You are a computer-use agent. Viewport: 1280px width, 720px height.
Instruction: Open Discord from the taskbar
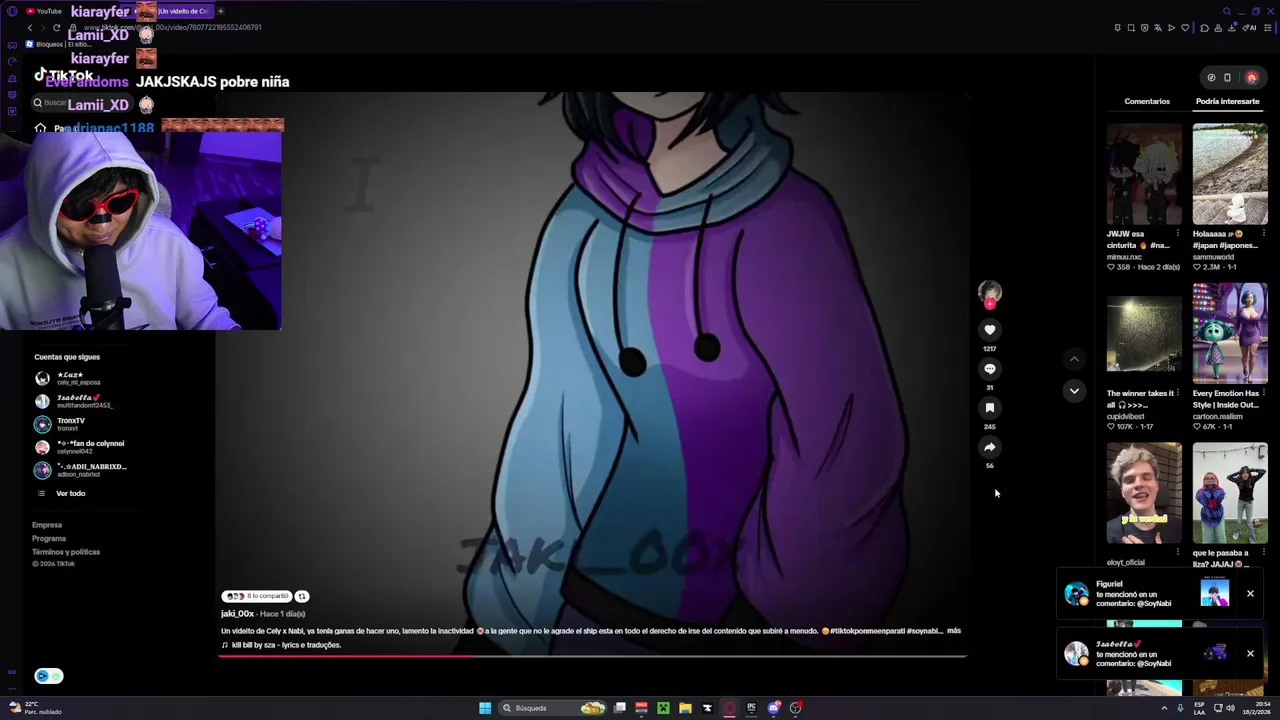click(x=773, y=708)
